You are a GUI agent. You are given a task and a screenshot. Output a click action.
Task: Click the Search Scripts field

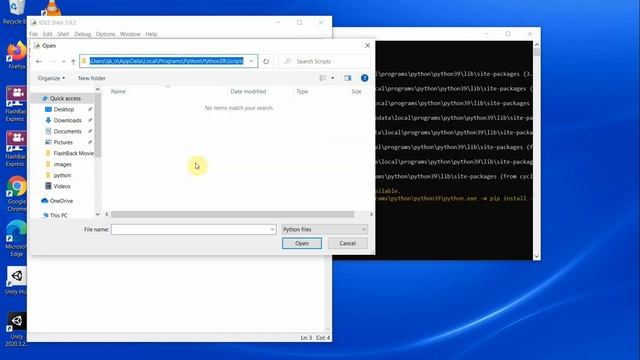(324, 61)
